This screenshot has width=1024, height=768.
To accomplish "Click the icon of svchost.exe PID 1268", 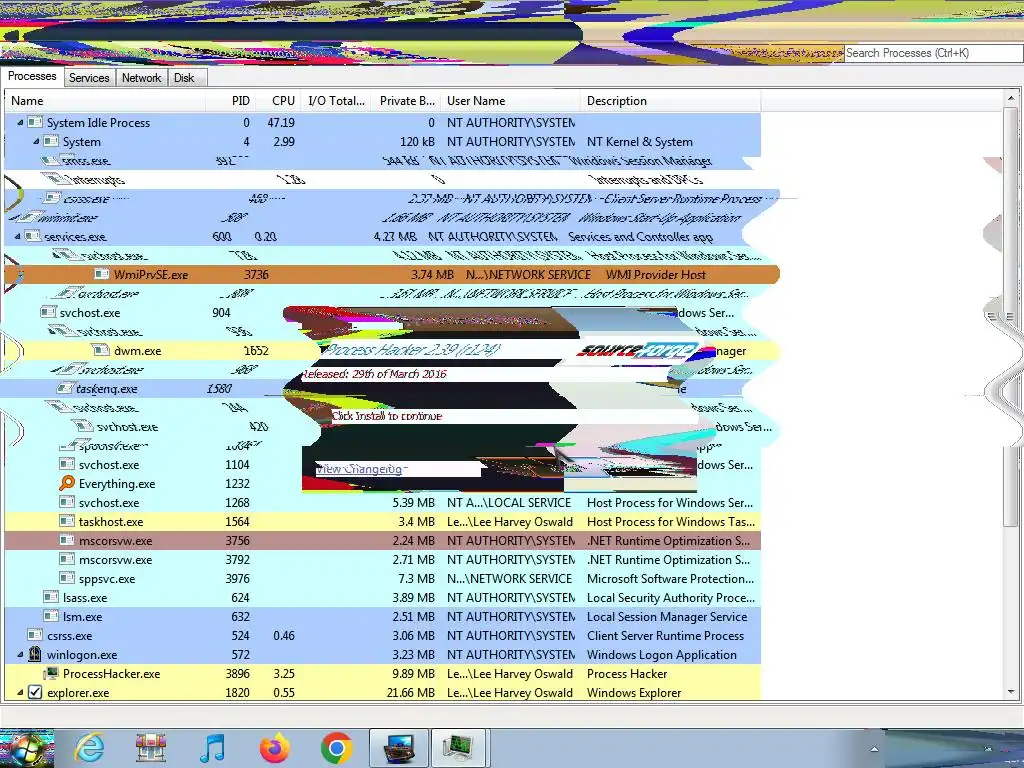I will coord(67,502).
